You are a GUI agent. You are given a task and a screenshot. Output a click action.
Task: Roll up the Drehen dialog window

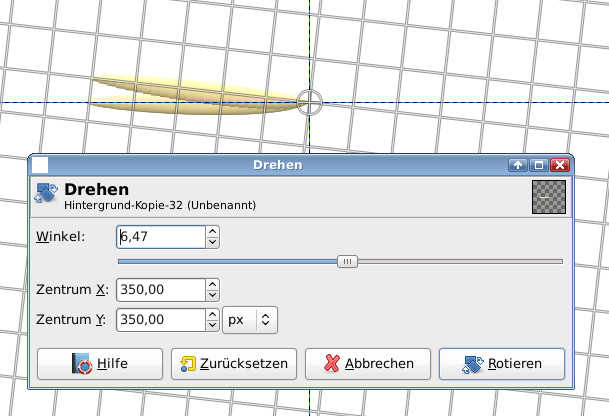518,165
